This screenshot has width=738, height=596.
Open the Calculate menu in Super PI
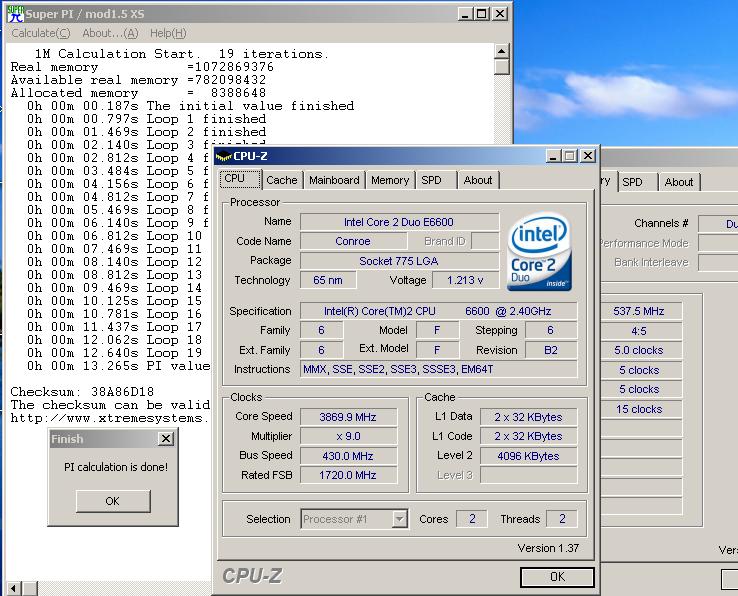(40, 33)
